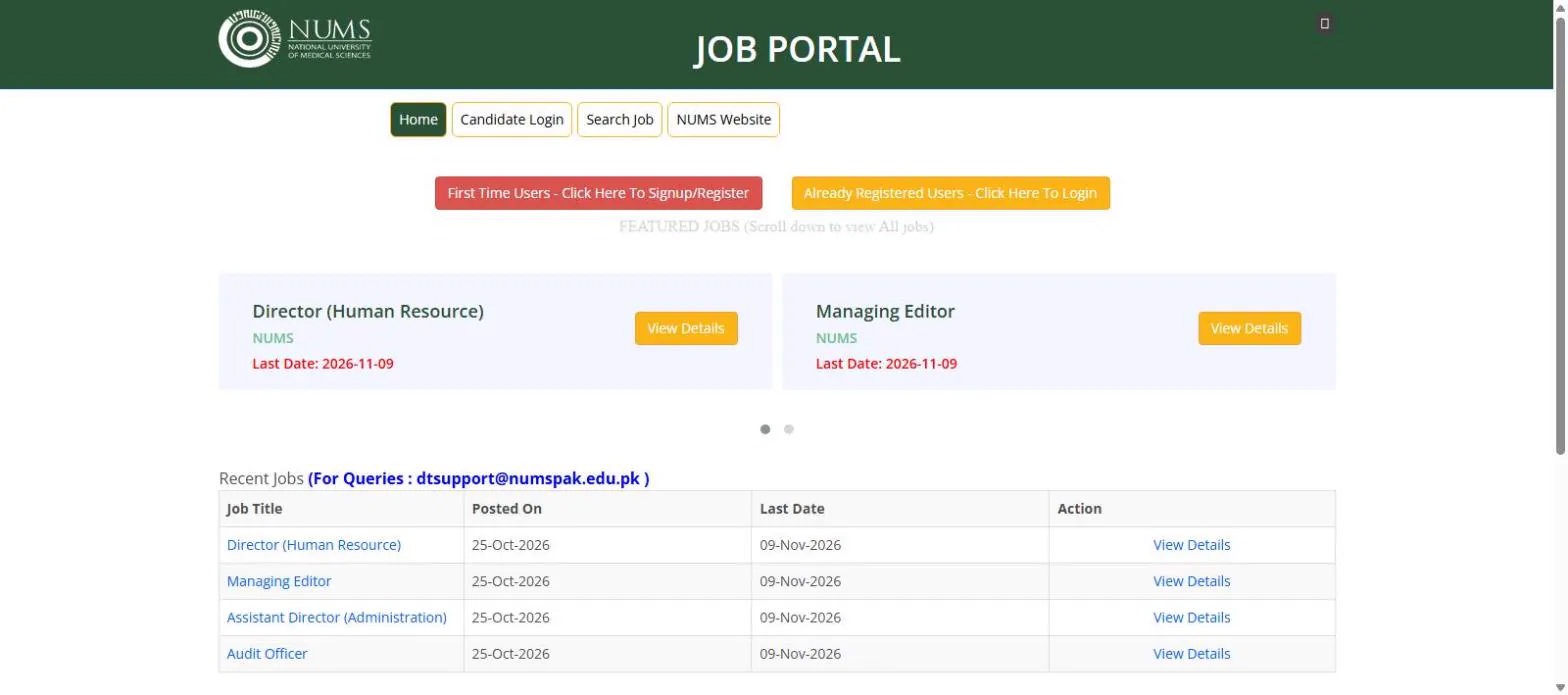This screenshot has width=1568, height=695.
Task: Open Audit Officer job title link
Action: coord(267,654)
